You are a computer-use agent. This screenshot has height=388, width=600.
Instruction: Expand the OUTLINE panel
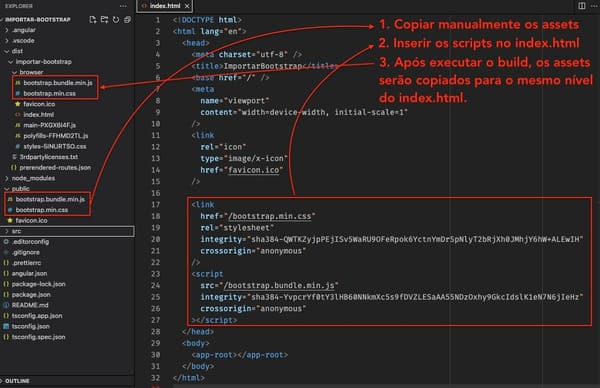(17, 381)
